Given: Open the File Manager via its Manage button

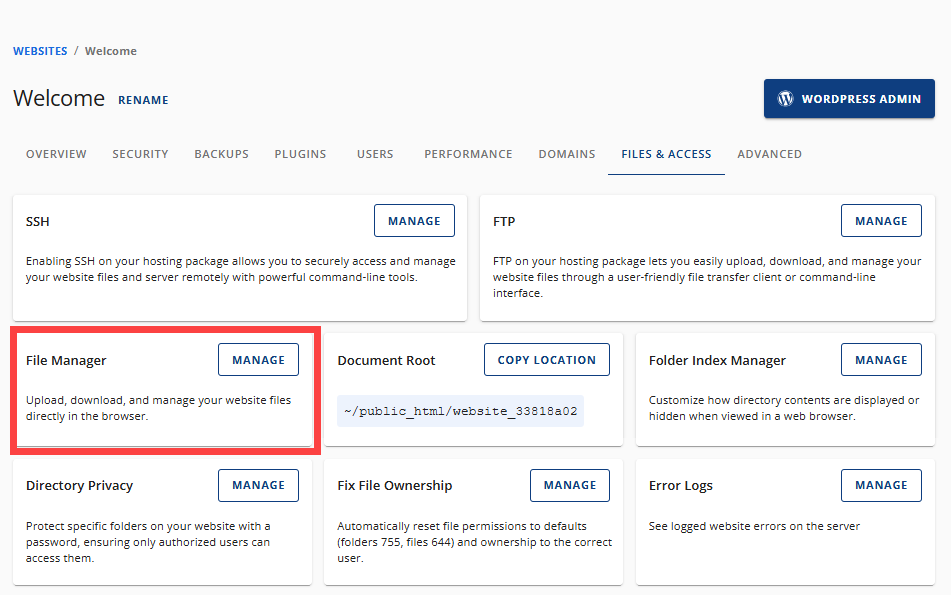Looking at the screenshot, I should [x=258, y=359].
